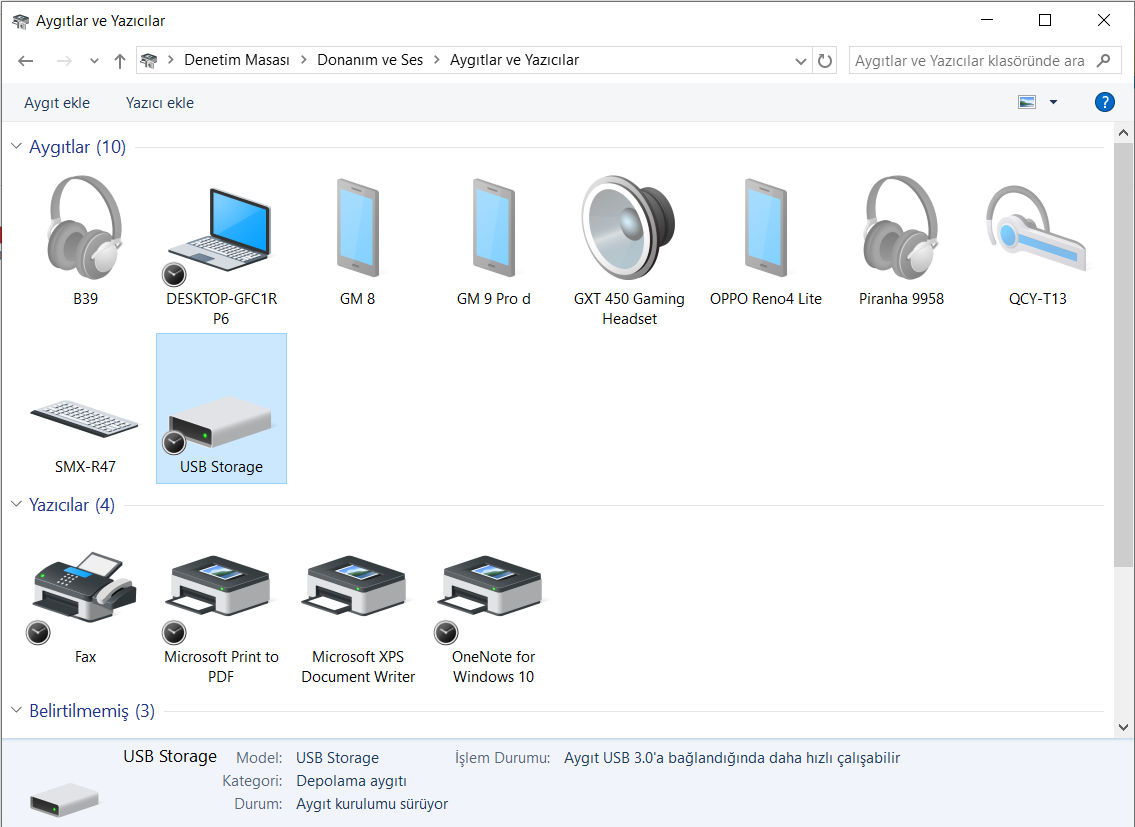This screenshot has height=827, width=1135.
Task: Collapse the Aygıtlar (10) group
Action: [17, 146]
